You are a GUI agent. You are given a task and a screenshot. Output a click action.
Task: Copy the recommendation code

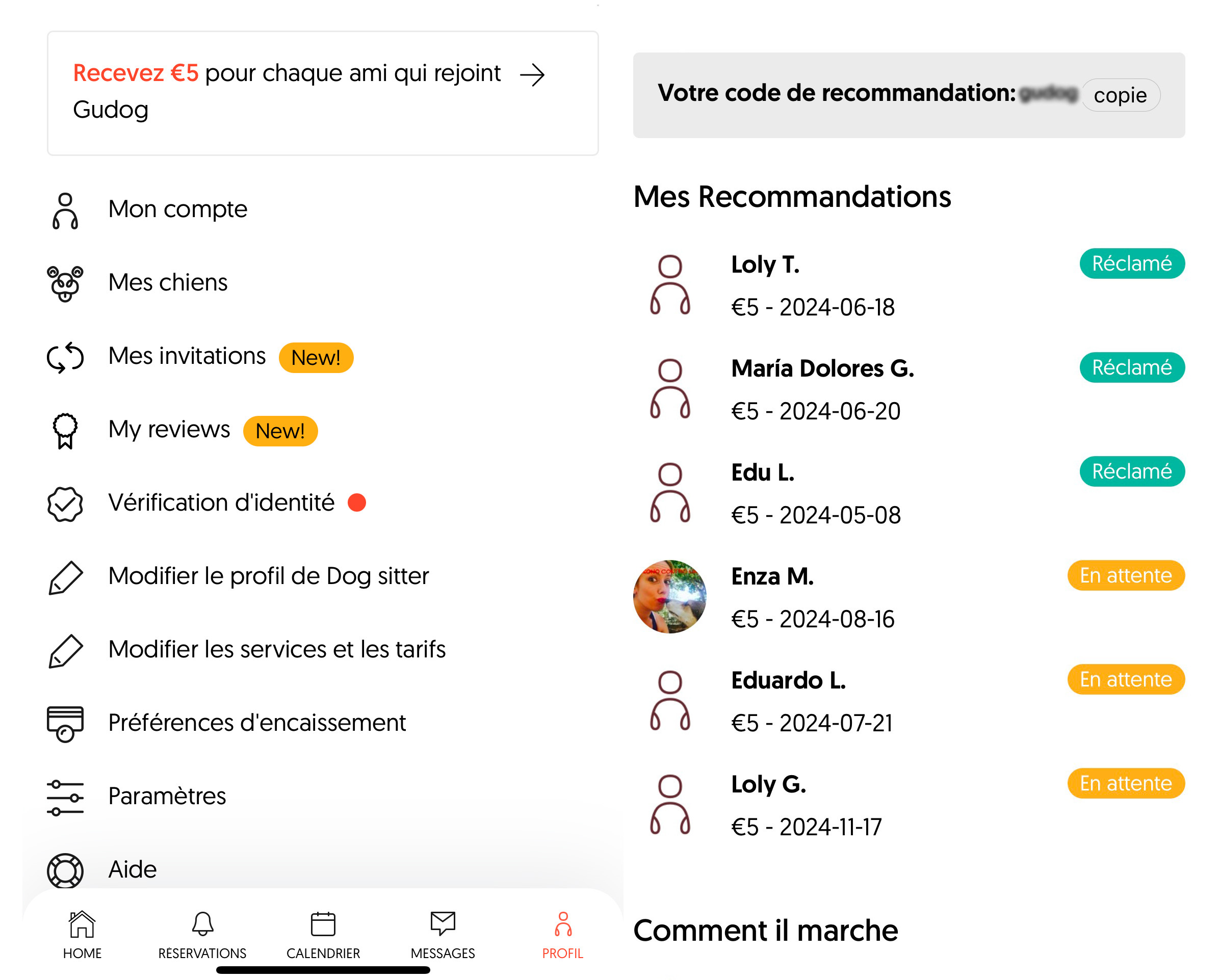pos(1120,95)
